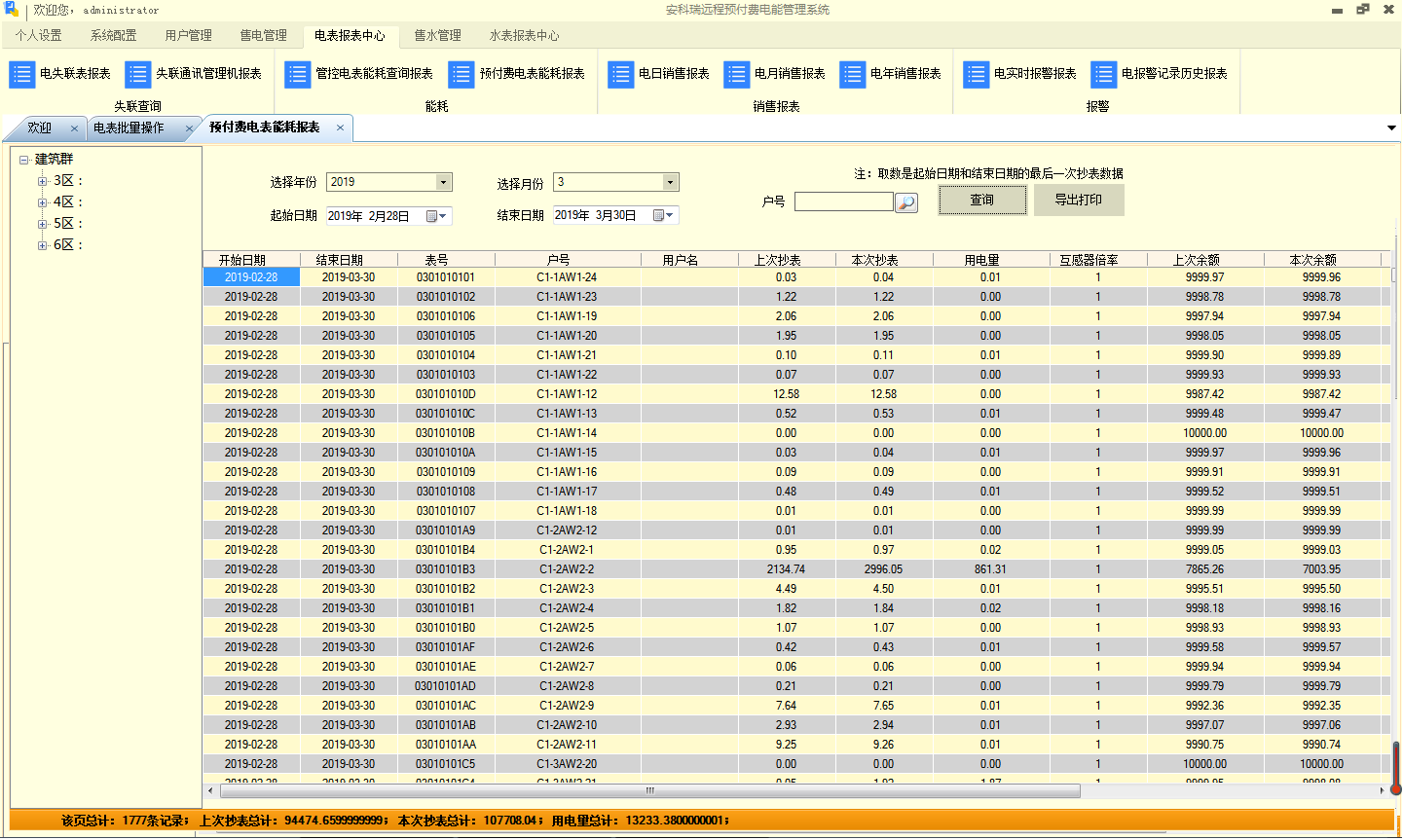Open the 电失联表报表 report icon

[x=22, y=74]
